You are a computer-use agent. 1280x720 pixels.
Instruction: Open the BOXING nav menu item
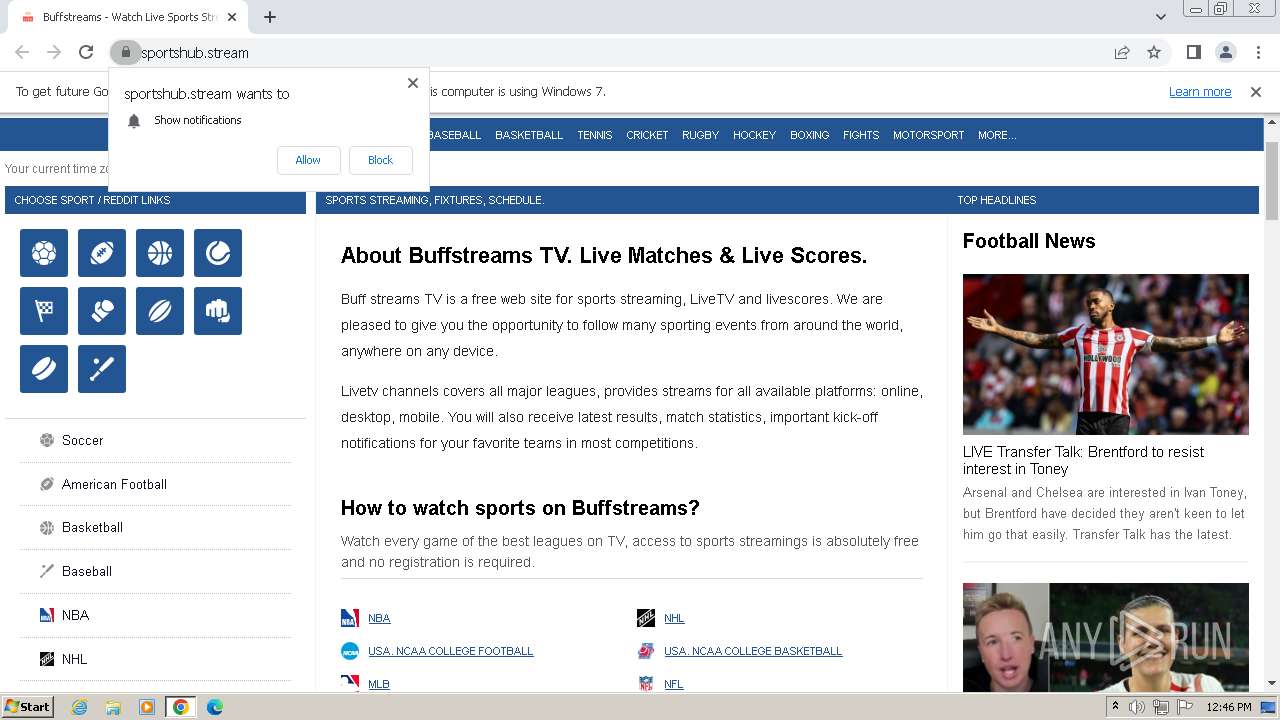[809, 135]
